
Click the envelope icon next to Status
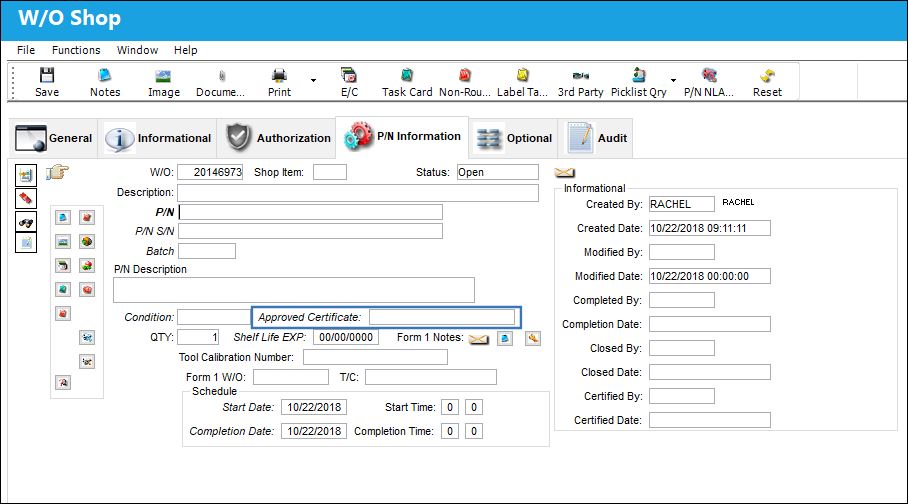[x=564, y=173]
